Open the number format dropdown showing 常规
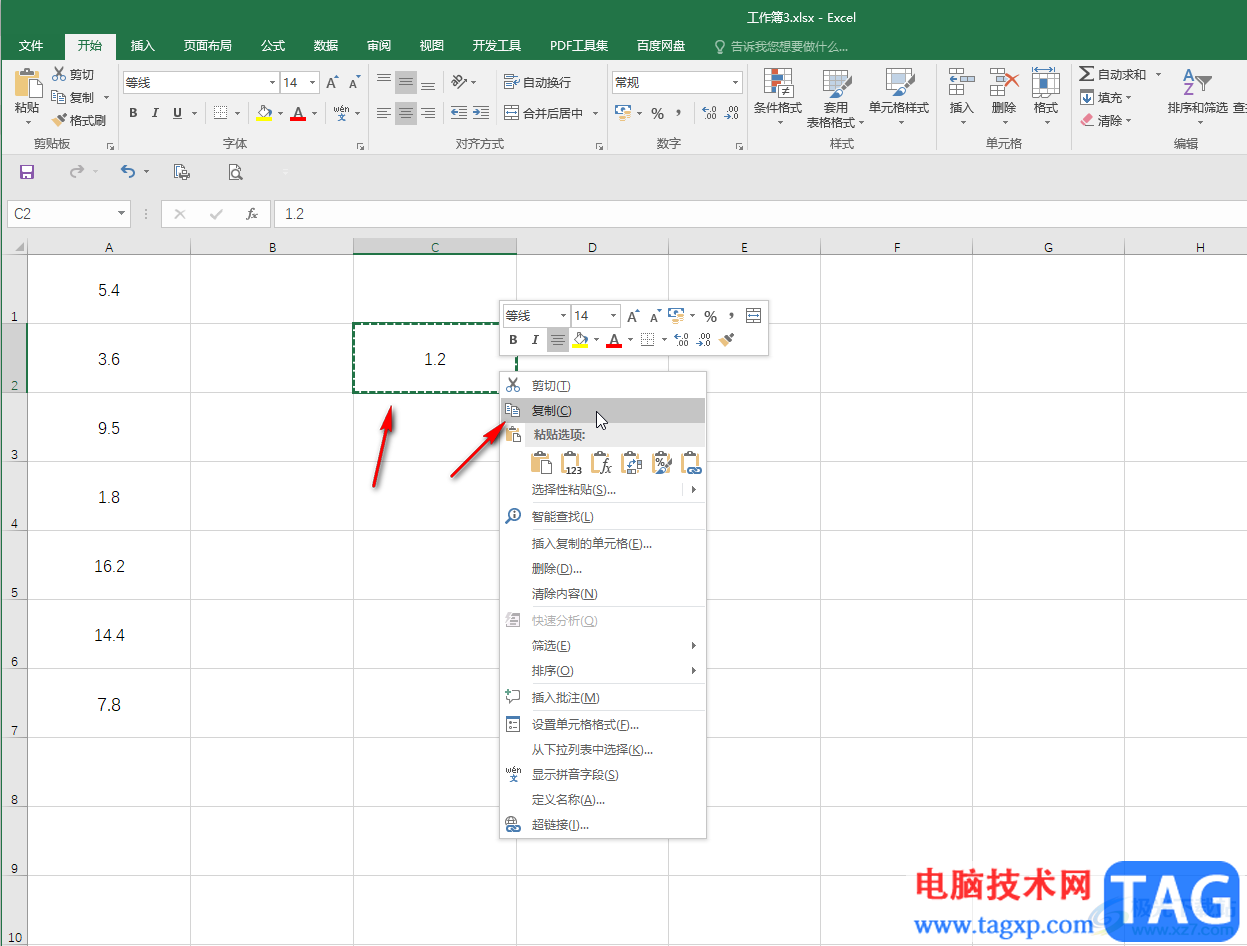The width and height of the screenshot is (1247, 946). (x=735, y=83)
